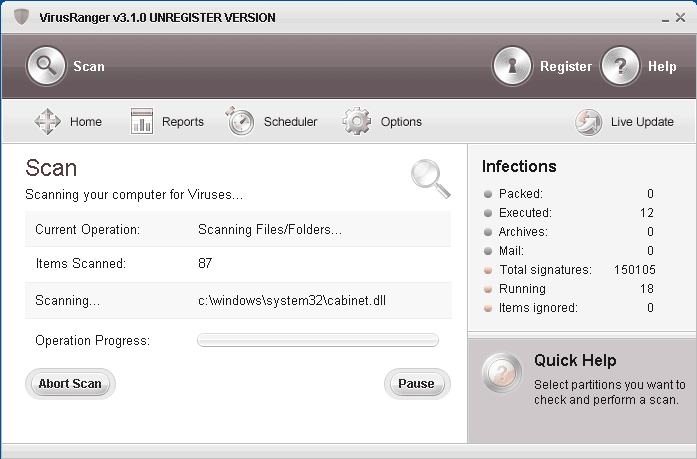Click the Operation Progress bar

[x=318, y=340]
